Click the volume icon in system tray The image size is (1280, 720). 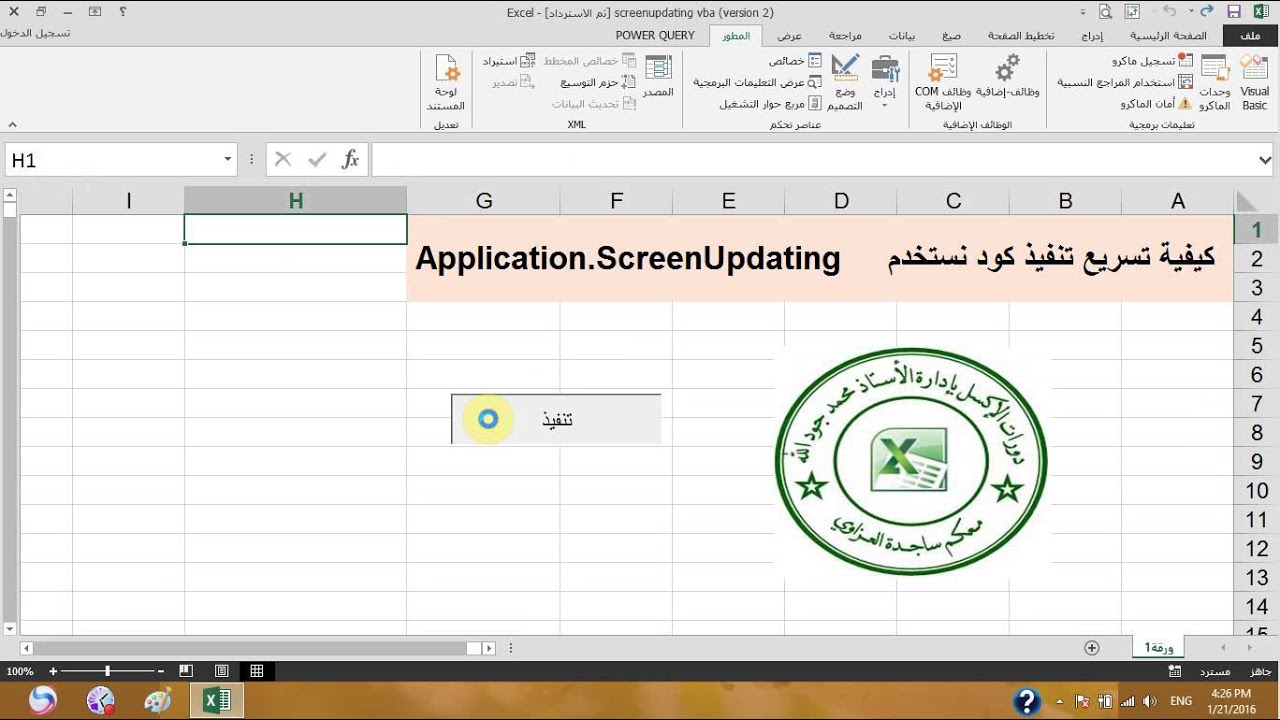(1149, 700)
